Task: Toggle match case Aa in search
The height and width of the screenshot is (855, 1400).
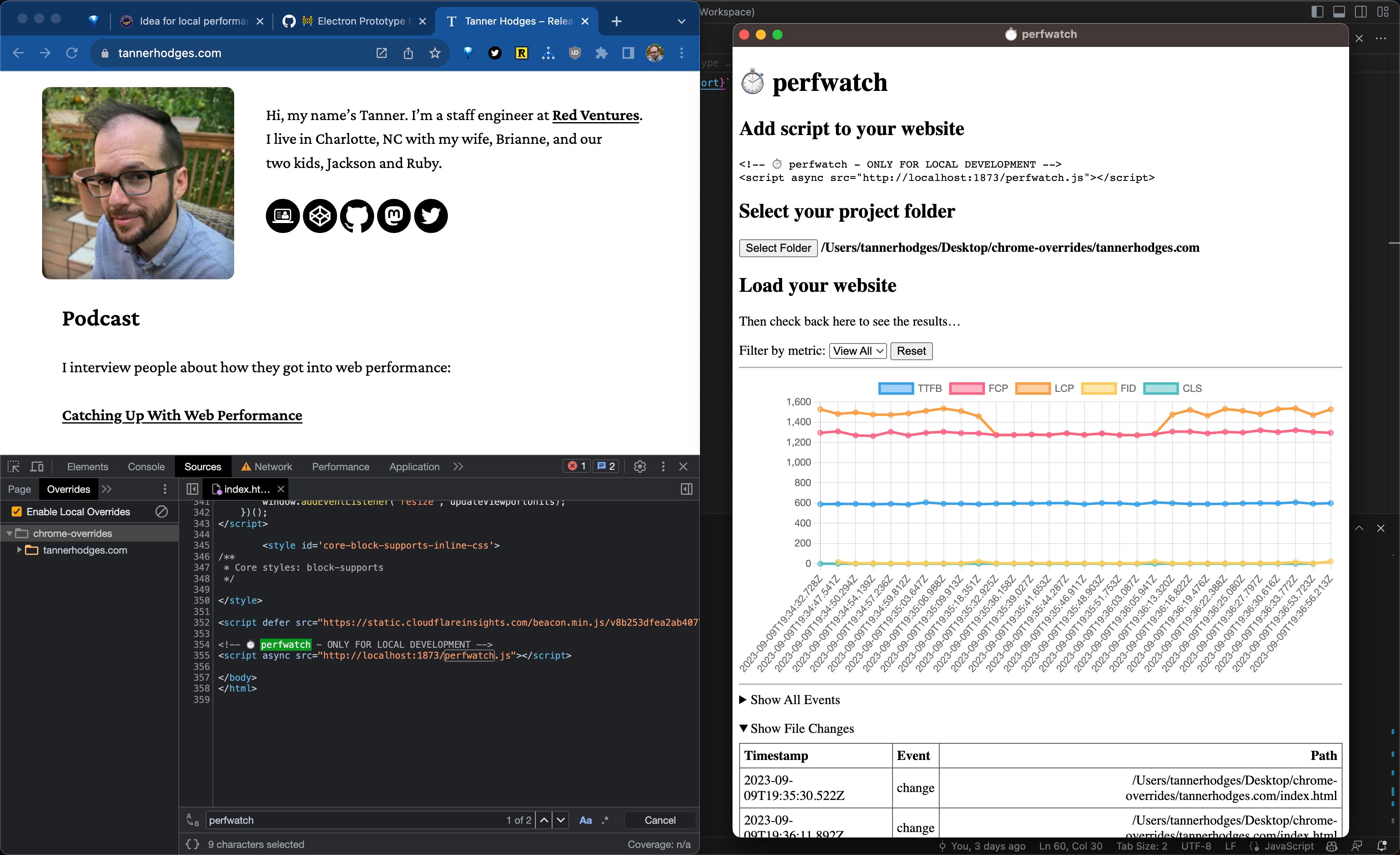Action: [x=585, y=820]
